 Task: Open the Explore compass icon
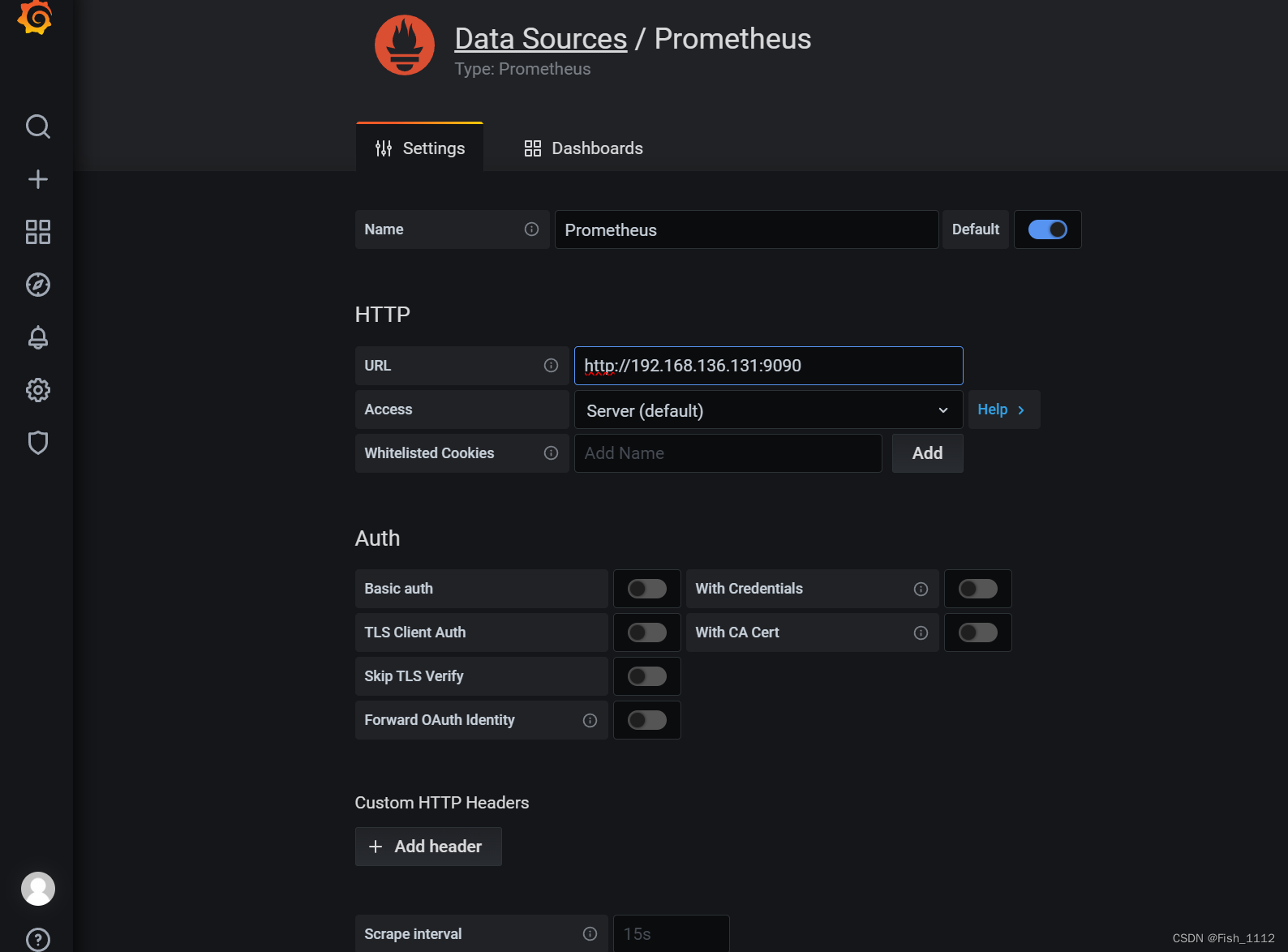38,285
